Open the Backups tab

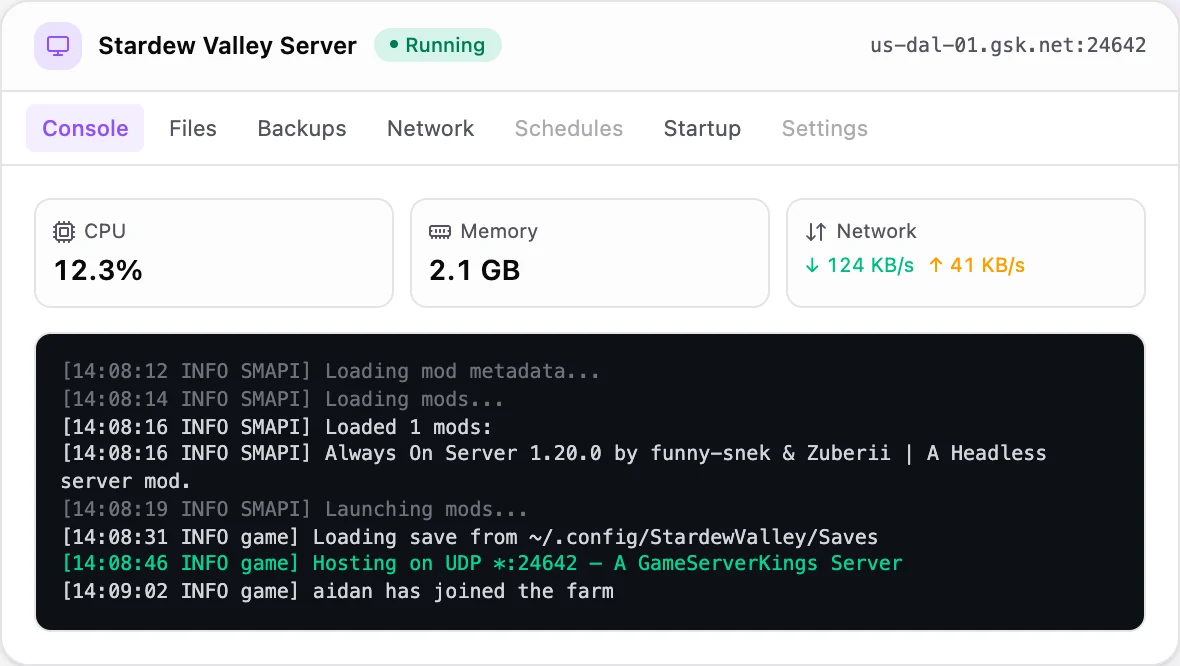pyautogui.click(x=302, y=128)
